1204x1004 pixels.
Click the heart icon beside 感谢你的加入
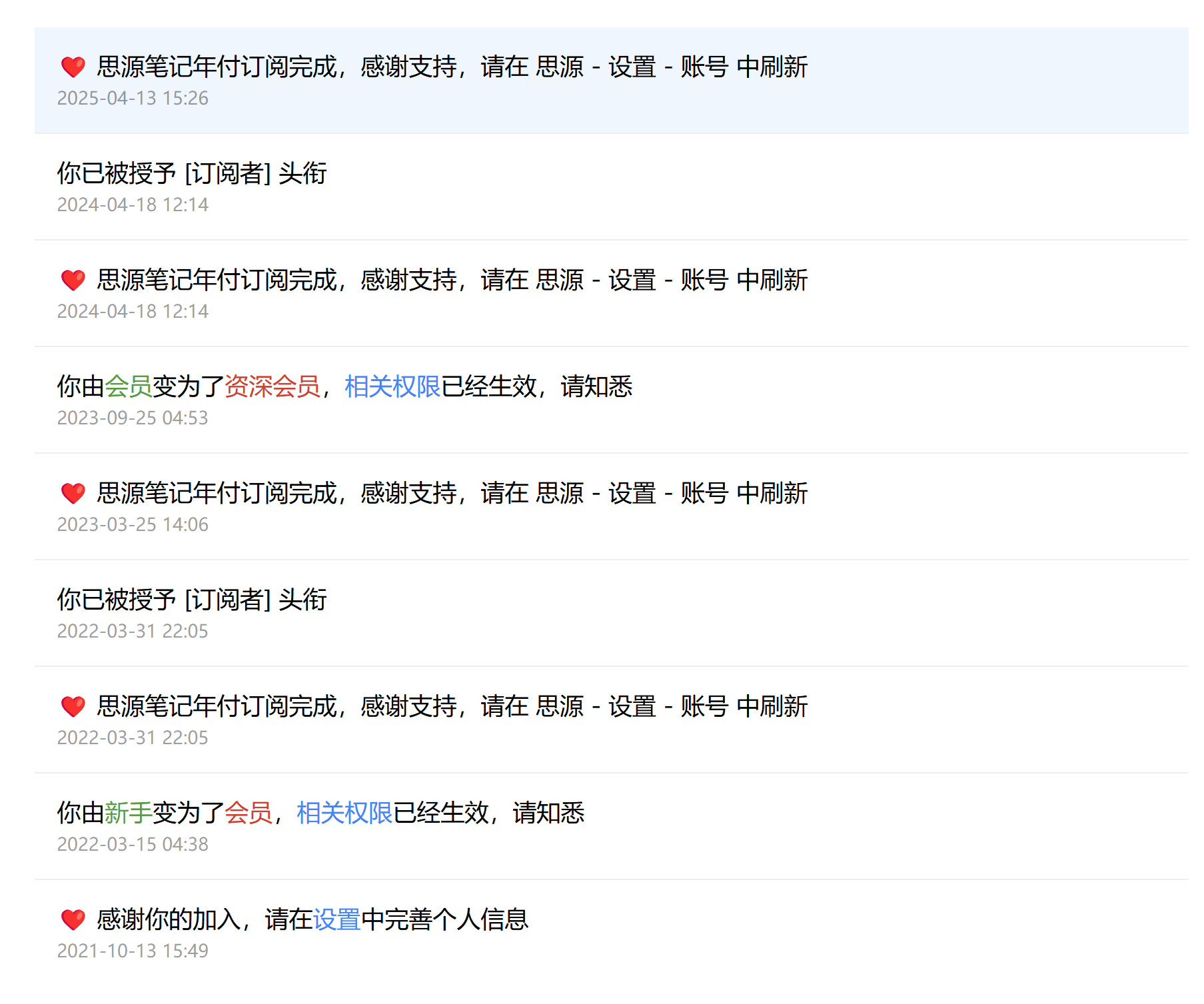click(73, 919)
